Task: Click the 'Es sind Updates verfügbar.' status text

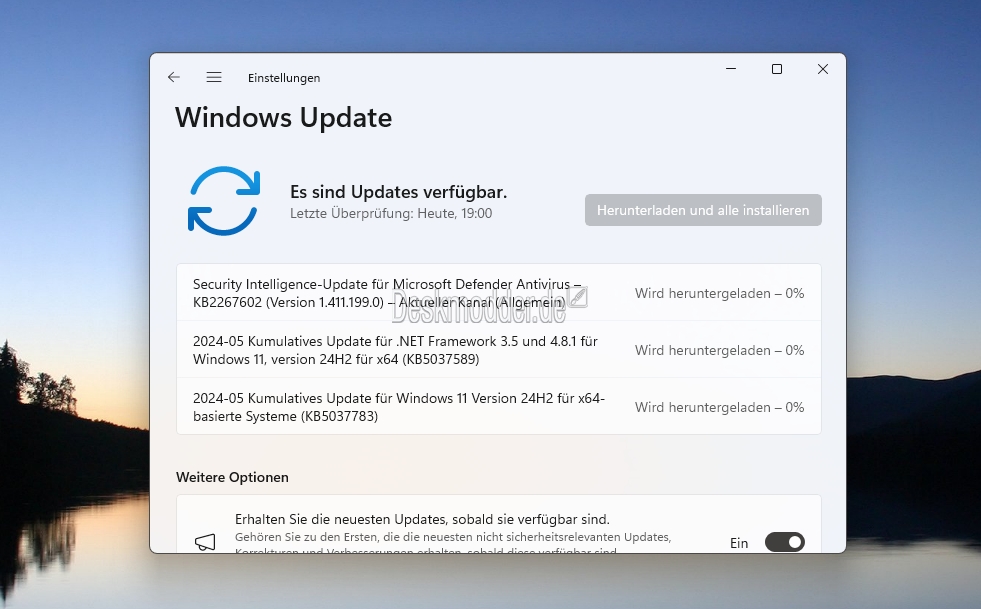Action: [399, 192]
